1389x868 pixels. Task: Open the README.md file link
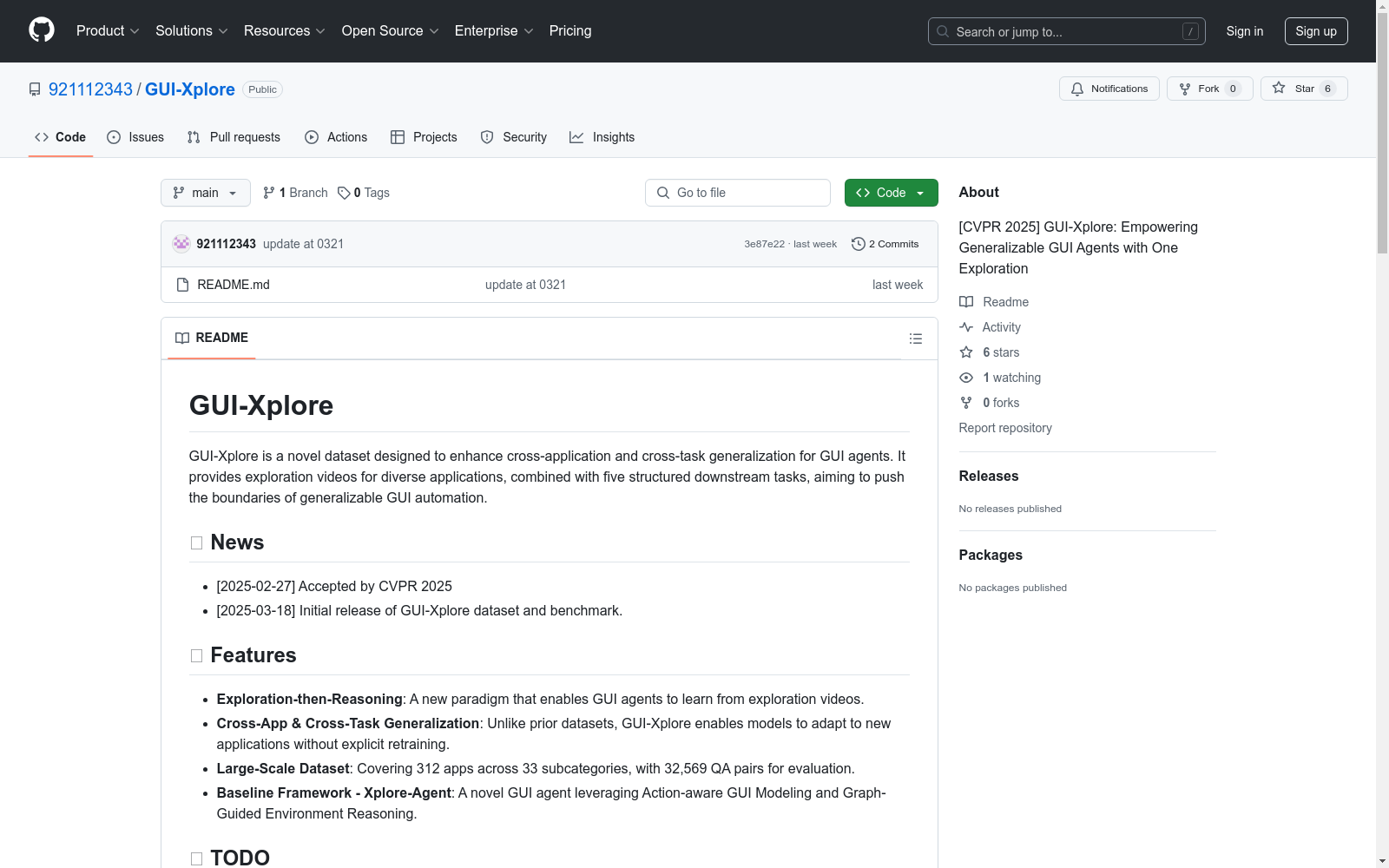point(234,285)
